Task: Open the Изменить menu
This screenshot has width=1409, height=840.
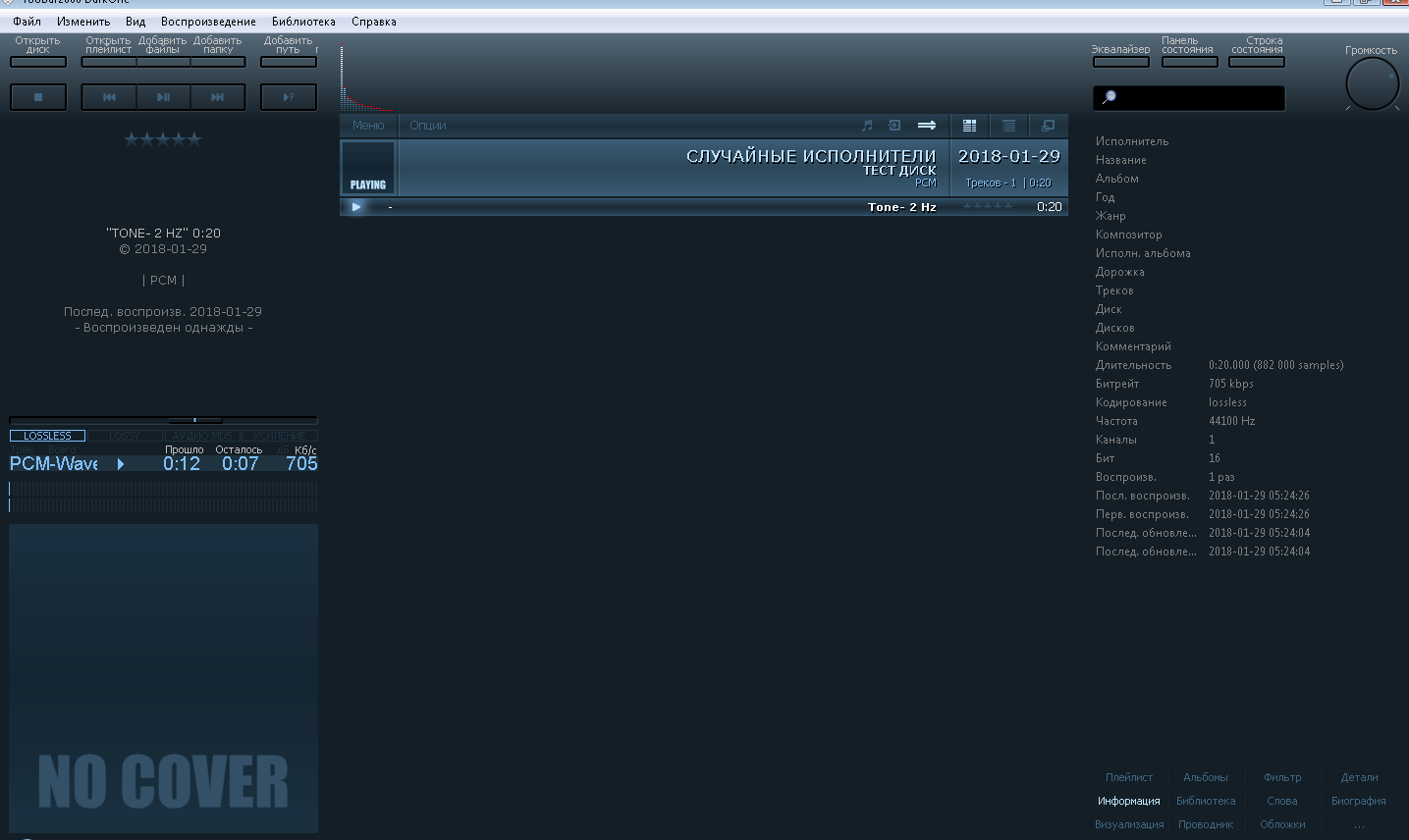Action: (x=83, y=22)
